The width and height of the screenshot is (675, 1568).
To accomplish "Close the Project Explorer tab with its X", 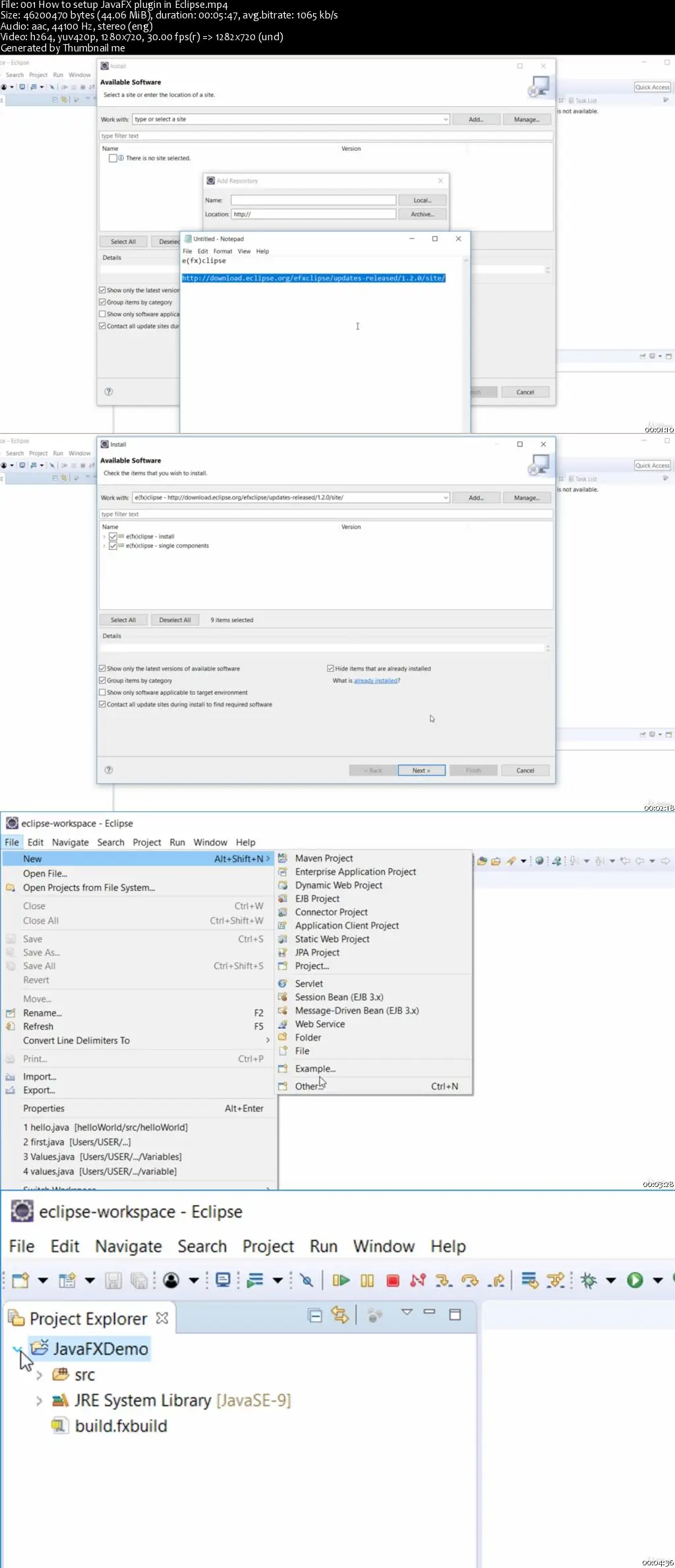I will pyautogui.click(x=162, y=1318).
